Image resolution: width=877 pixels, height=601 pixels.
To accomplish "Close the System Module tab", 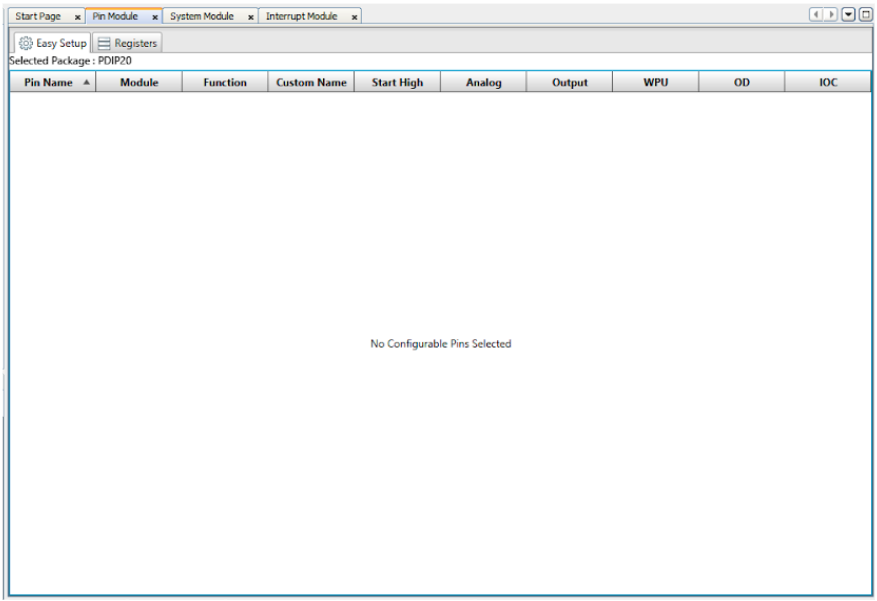I will (251, 17).
